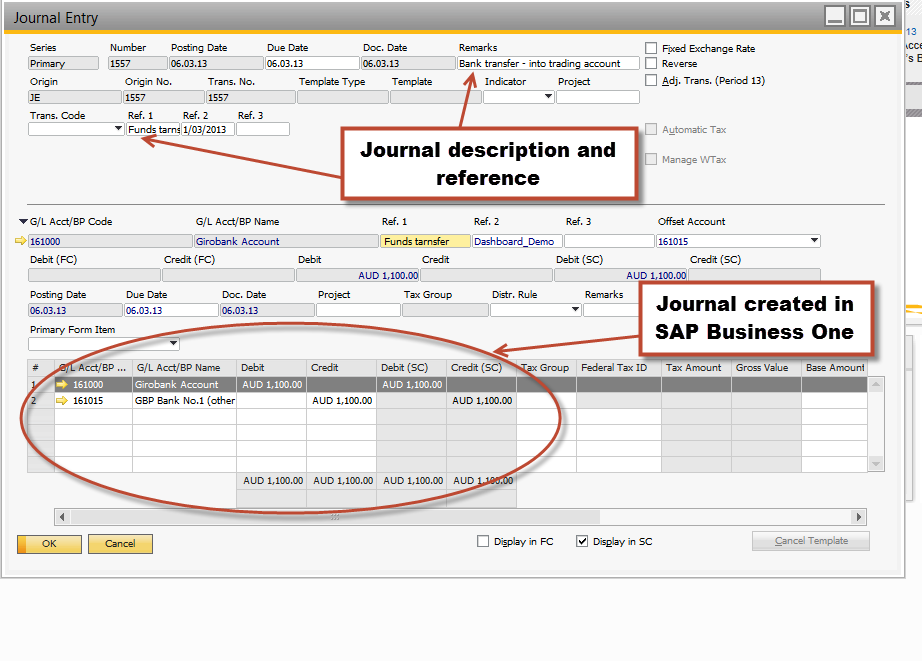
Task: Click the yellow link arrow beside account 161000 header
Action: click(x=21, y=241)
